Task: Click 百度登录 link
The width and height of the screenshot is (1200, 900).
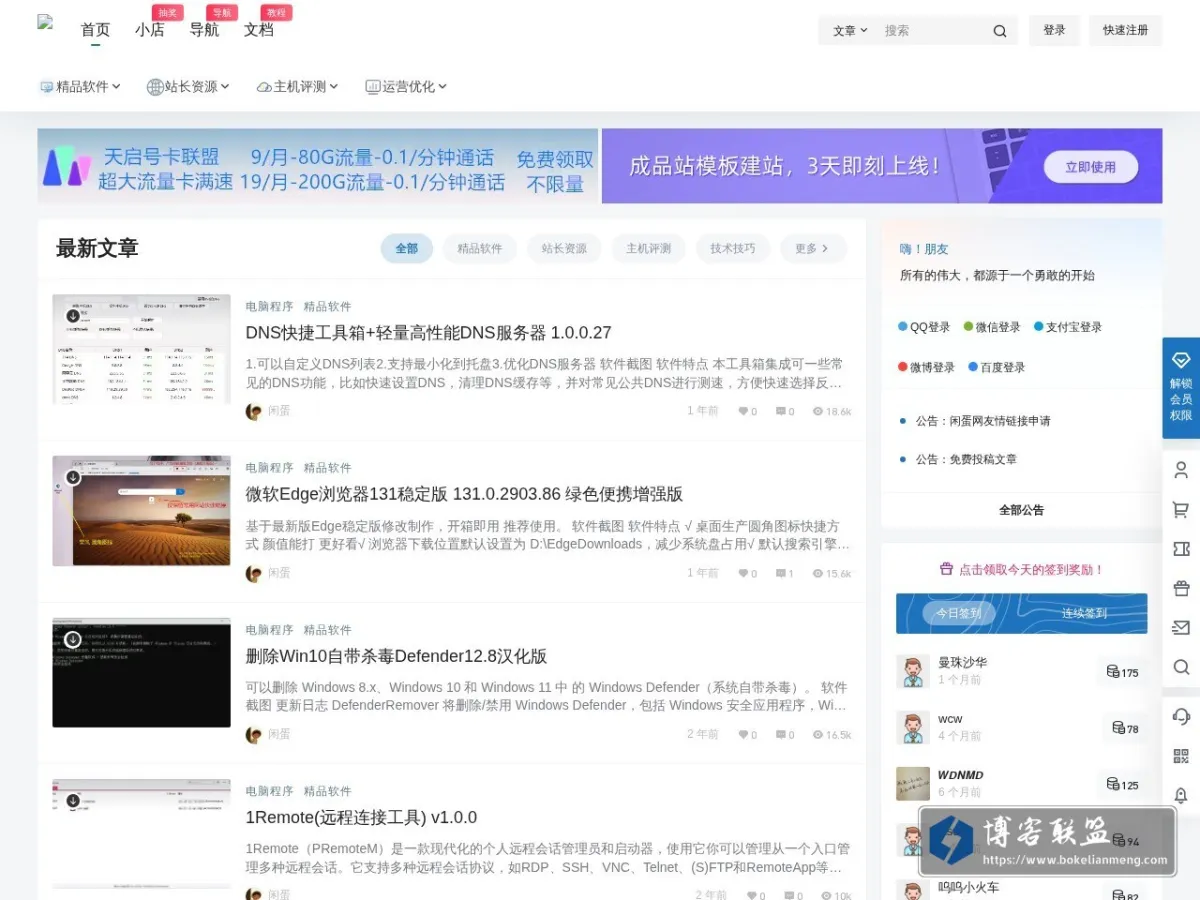Action: 997,367
